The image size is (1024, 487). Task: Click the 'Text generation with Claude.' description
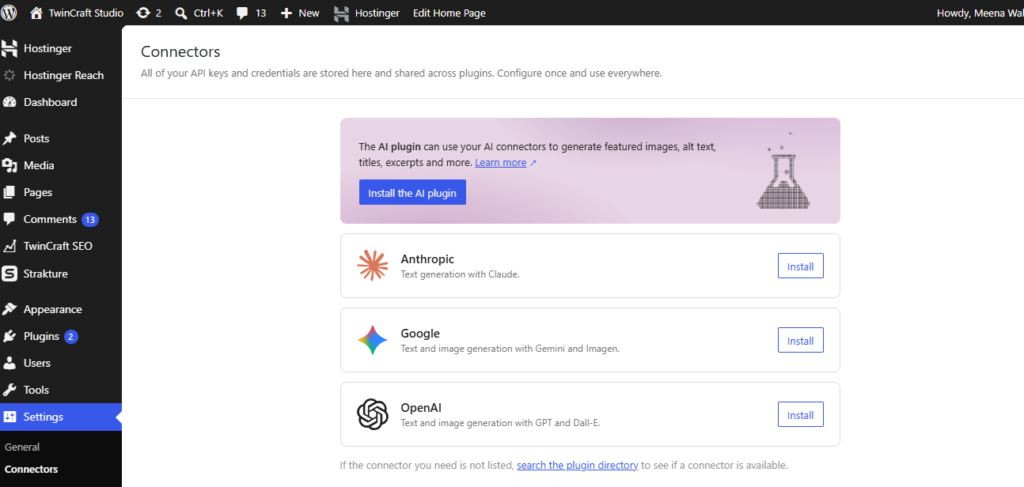[460, 274]
